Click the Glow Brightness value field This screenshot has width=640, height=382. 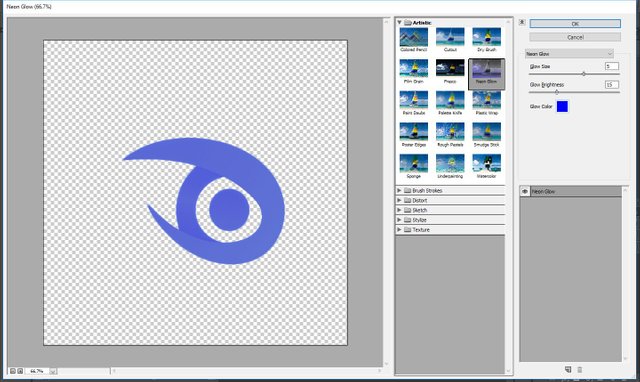(x=611, y=84)
